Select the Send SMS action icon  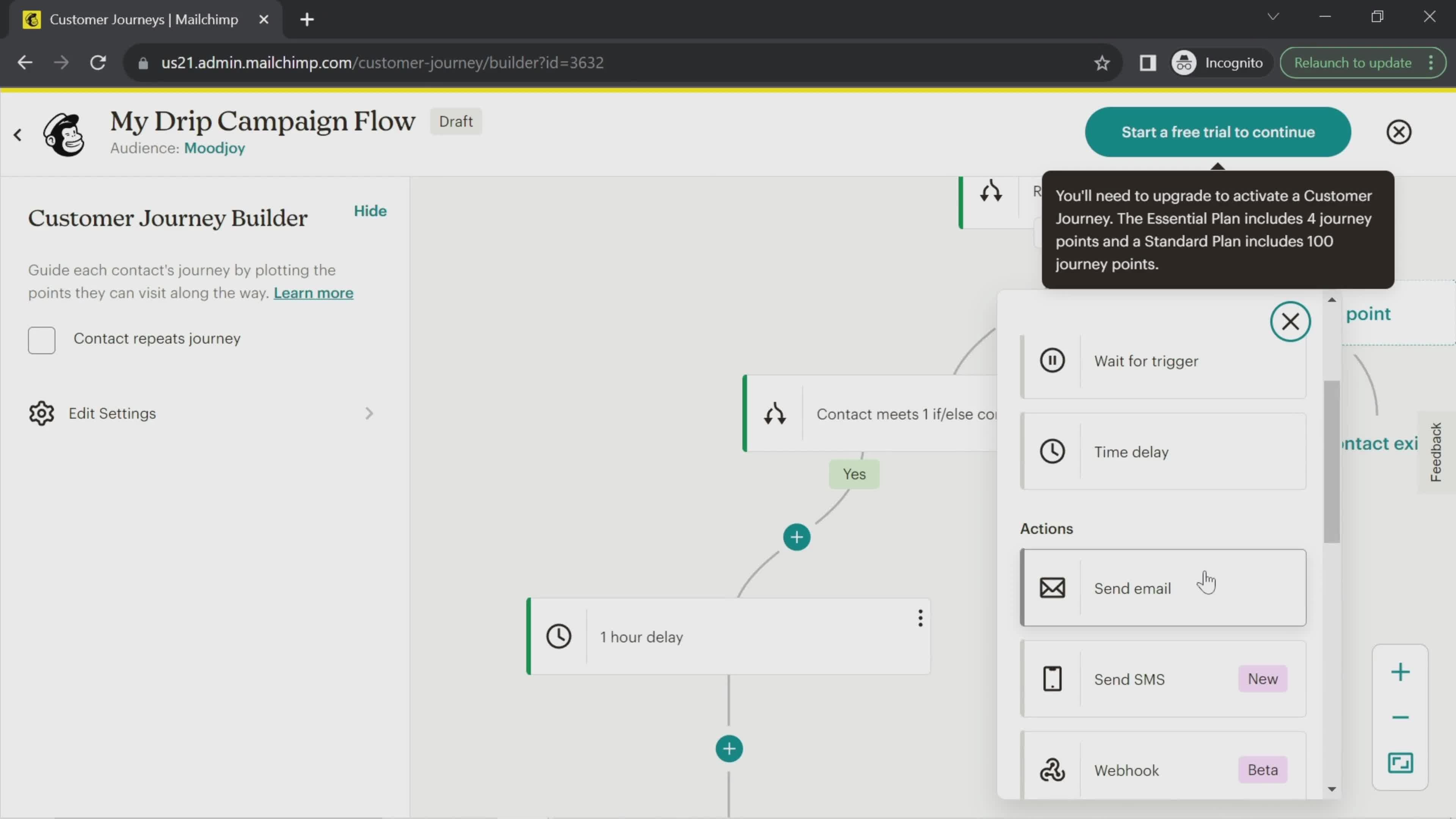click(x=1052, y=679)
